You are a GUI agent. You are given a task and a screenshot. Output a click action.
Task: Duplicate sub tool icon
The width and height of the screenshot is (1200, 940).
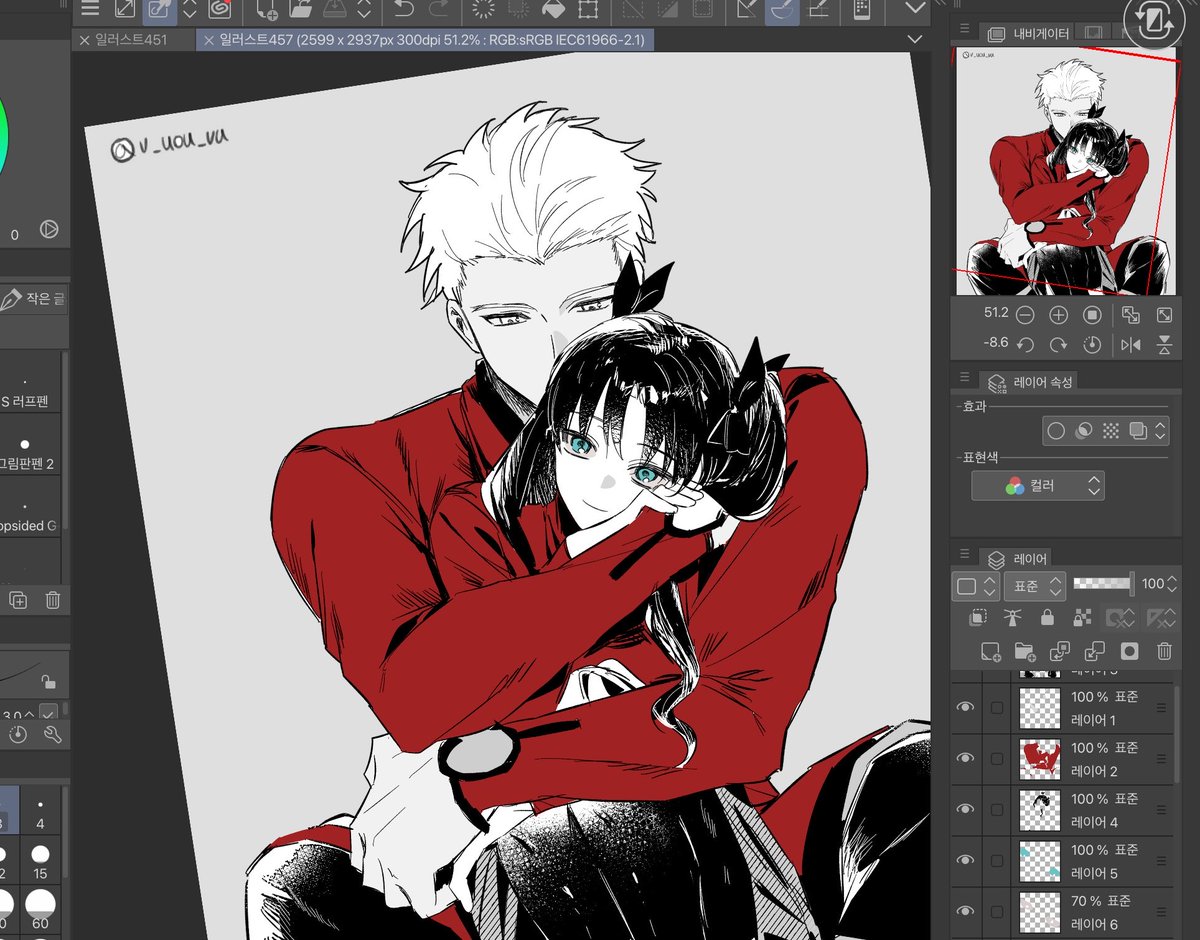[18, 600]
